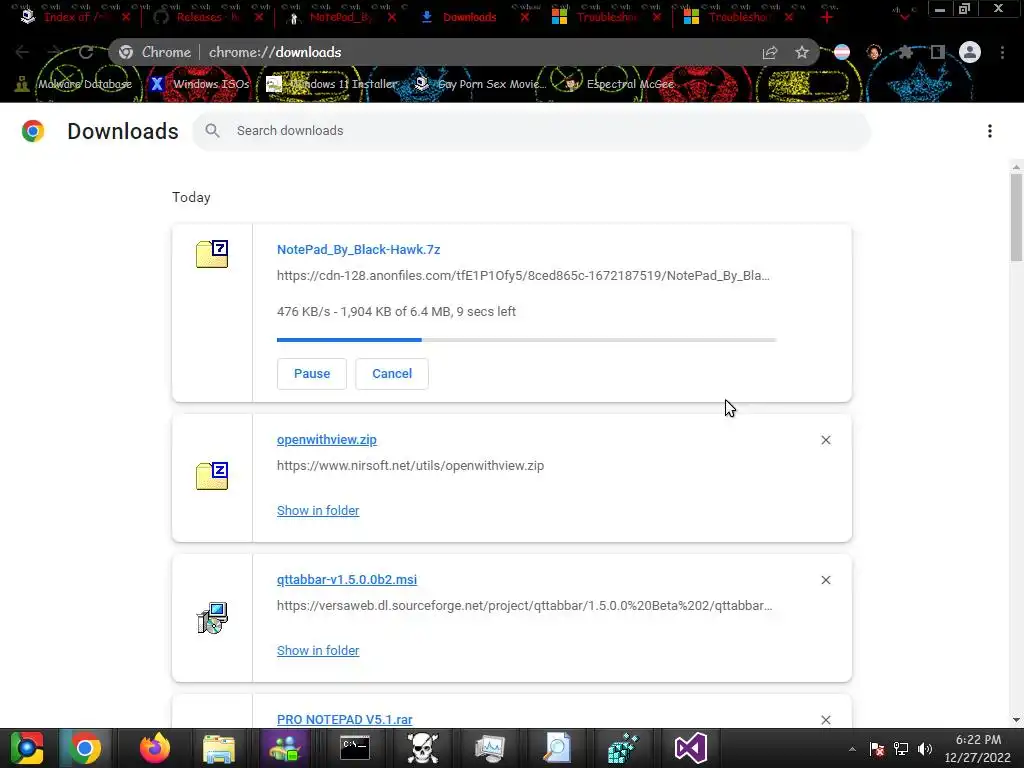1024x768 pixels.
Task: Click the Chrome logo beside Downloads title
Action: point(33,131)
